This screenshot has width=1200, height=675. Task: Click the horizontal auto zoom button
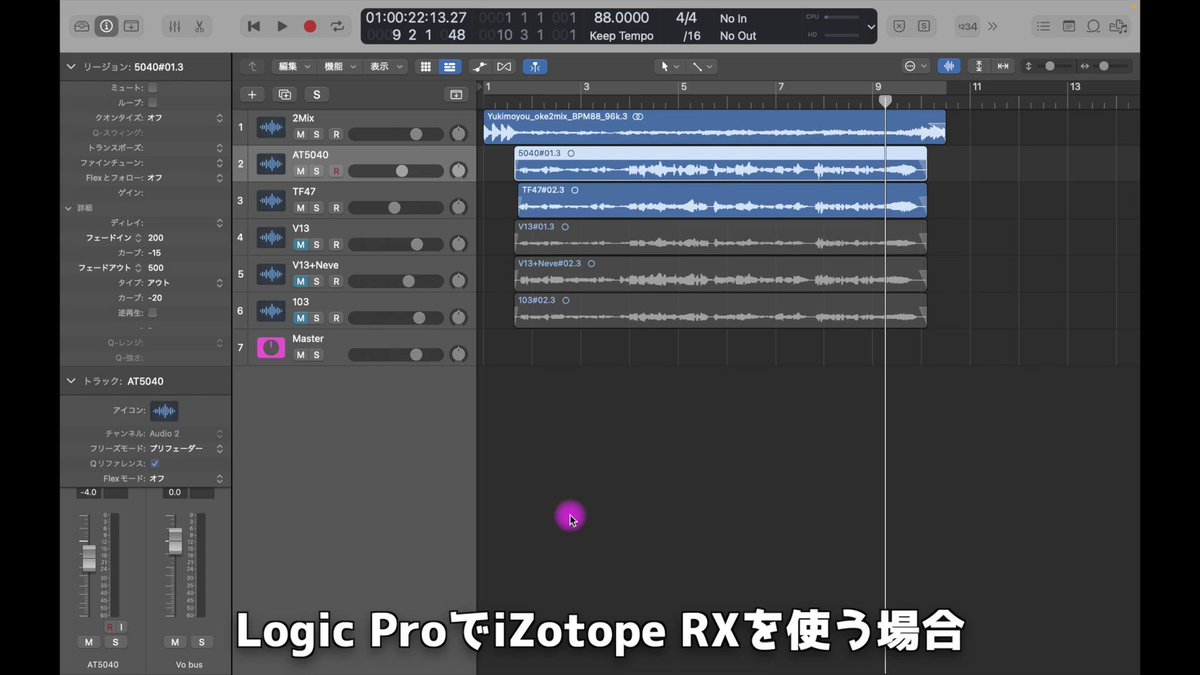tap(1003, 67)
